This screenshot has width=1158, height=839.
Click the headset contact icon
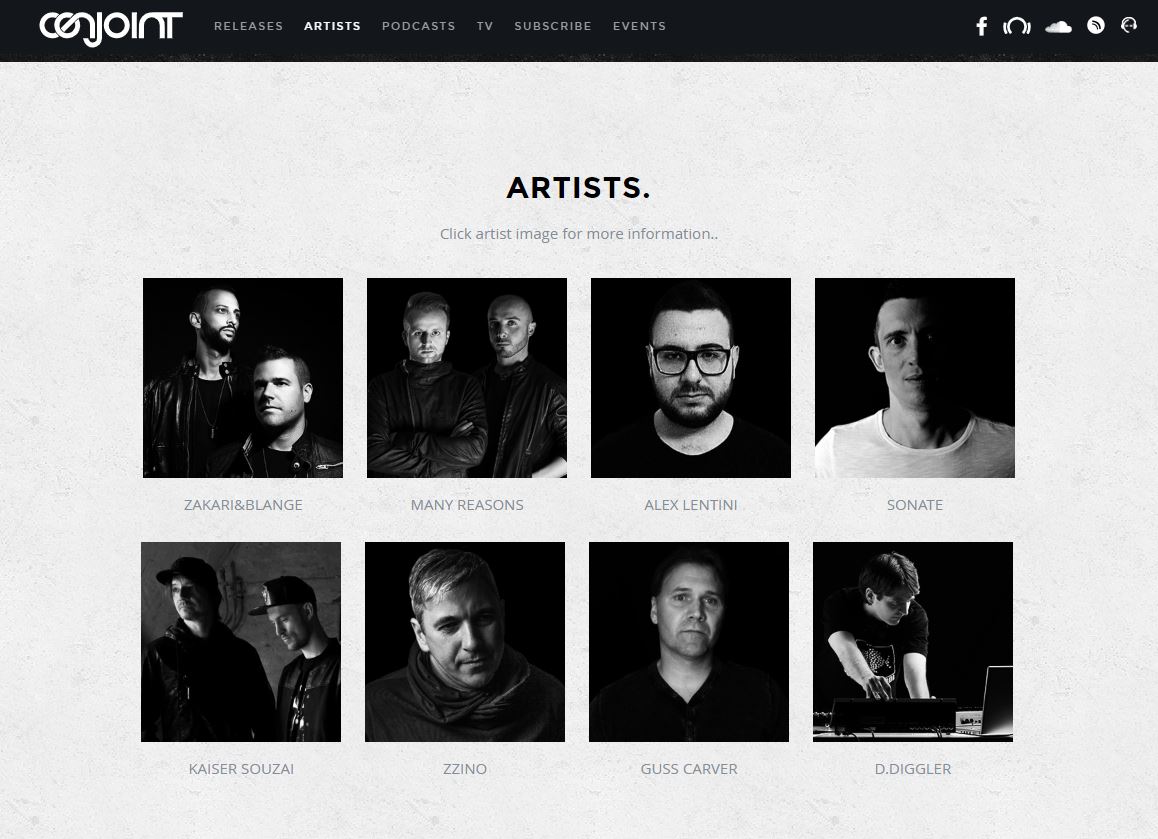click(x=1129, y=26)
